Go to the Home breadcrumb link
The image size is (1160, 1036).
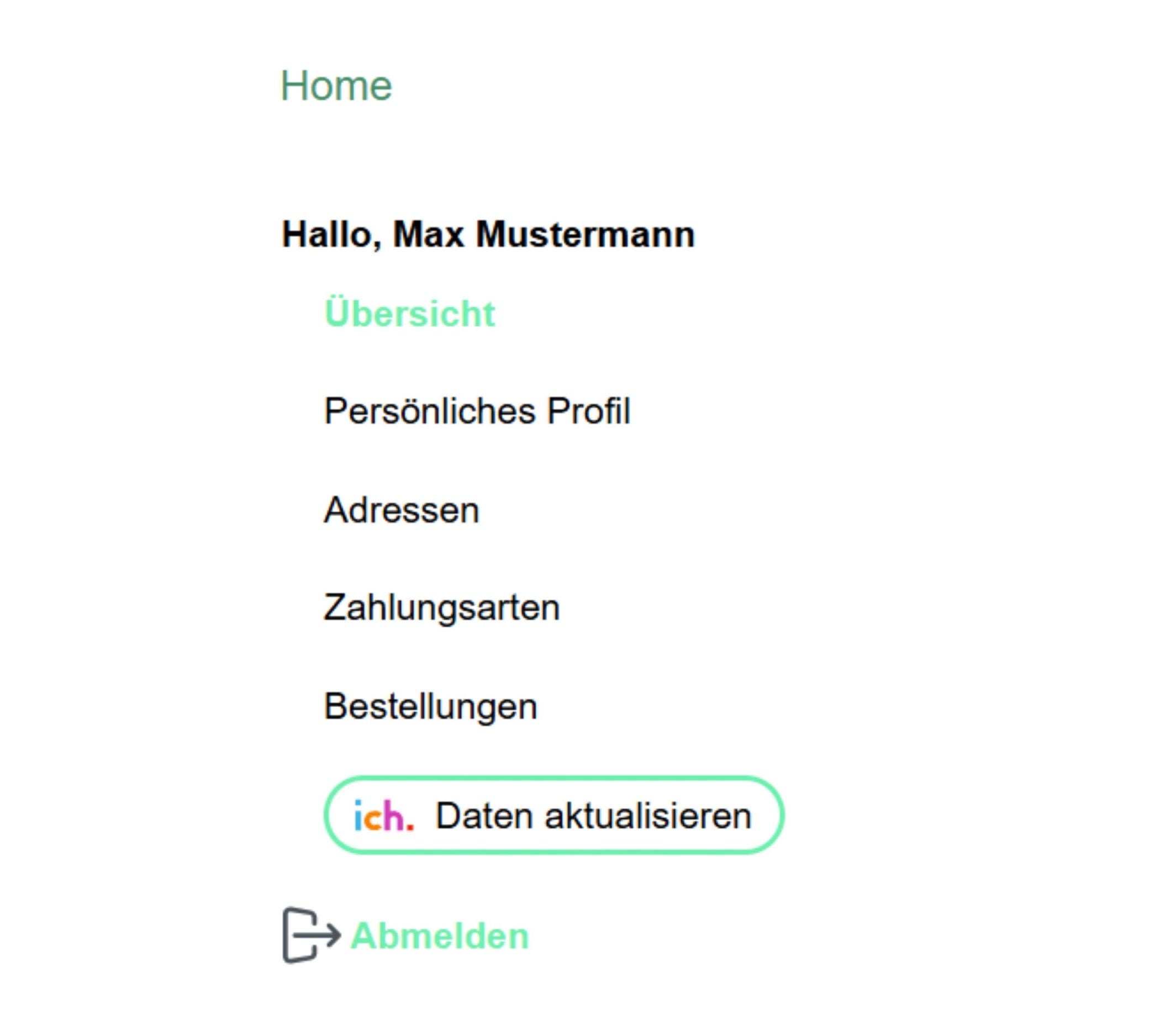(x=336, y=86)
